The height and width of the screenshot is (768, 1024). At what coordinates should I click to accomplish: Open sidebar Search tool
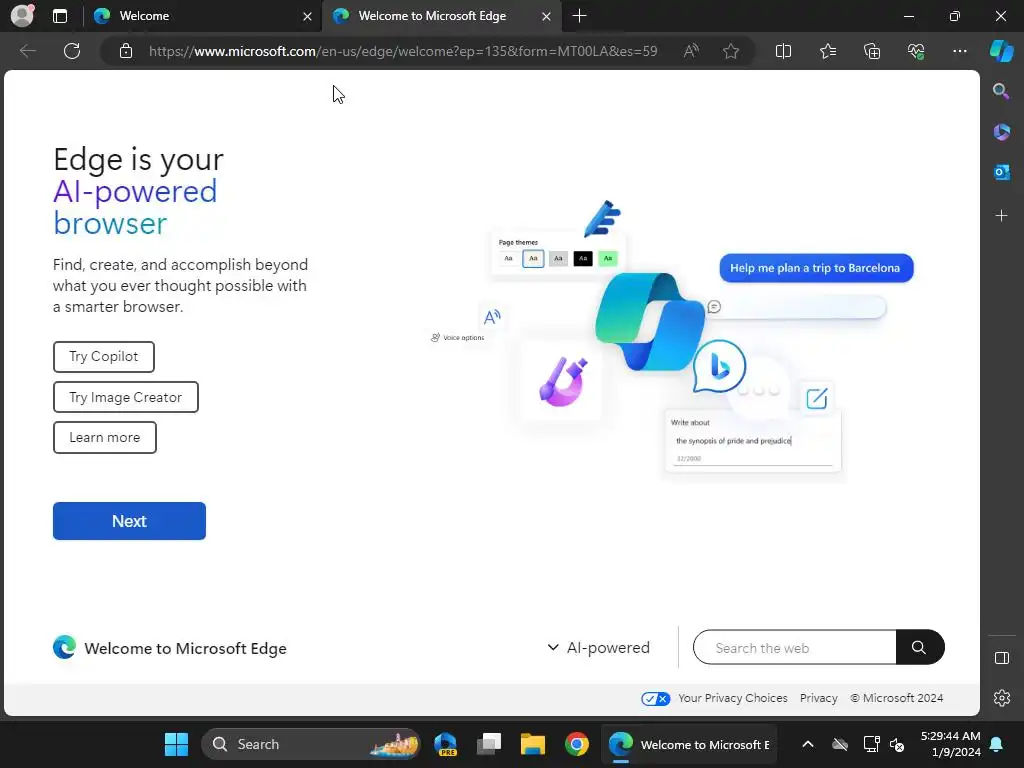[x=1001, y=91]
